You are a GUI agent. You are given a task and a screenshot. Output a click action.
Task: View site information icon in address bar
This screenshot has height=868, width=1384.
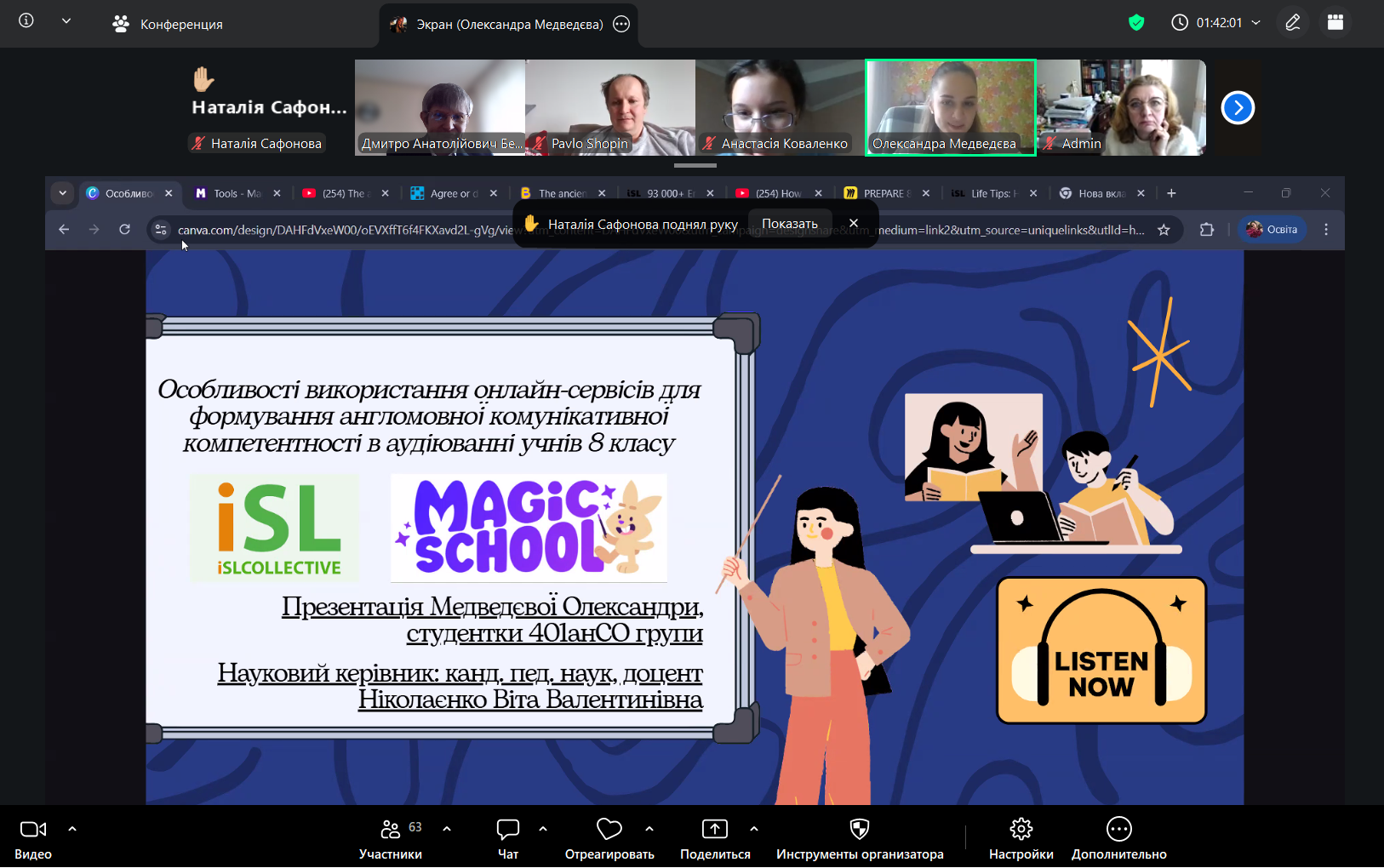tap(161, 230)
